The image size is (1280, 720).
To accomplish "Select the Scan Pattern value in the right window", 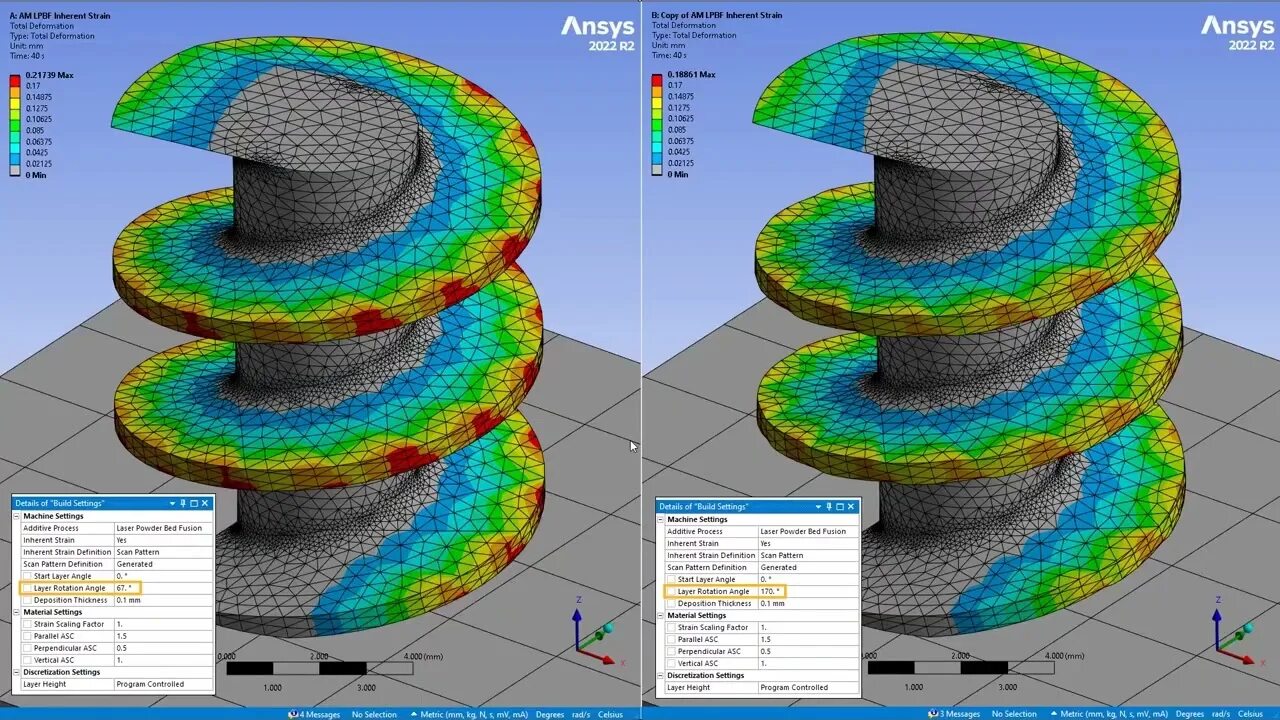I will [x=807, y=555].
